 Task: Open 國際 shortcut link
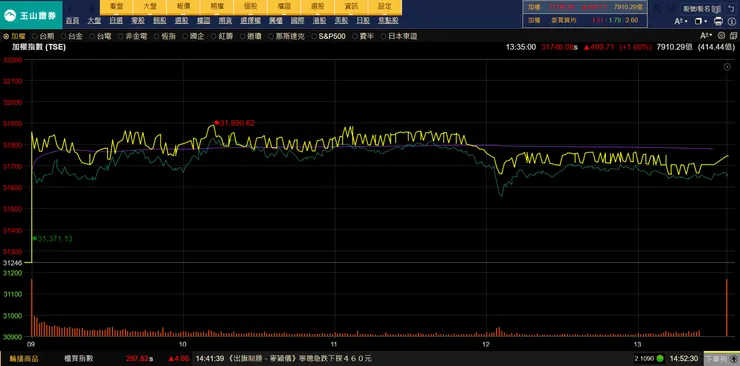click(297, 21)
